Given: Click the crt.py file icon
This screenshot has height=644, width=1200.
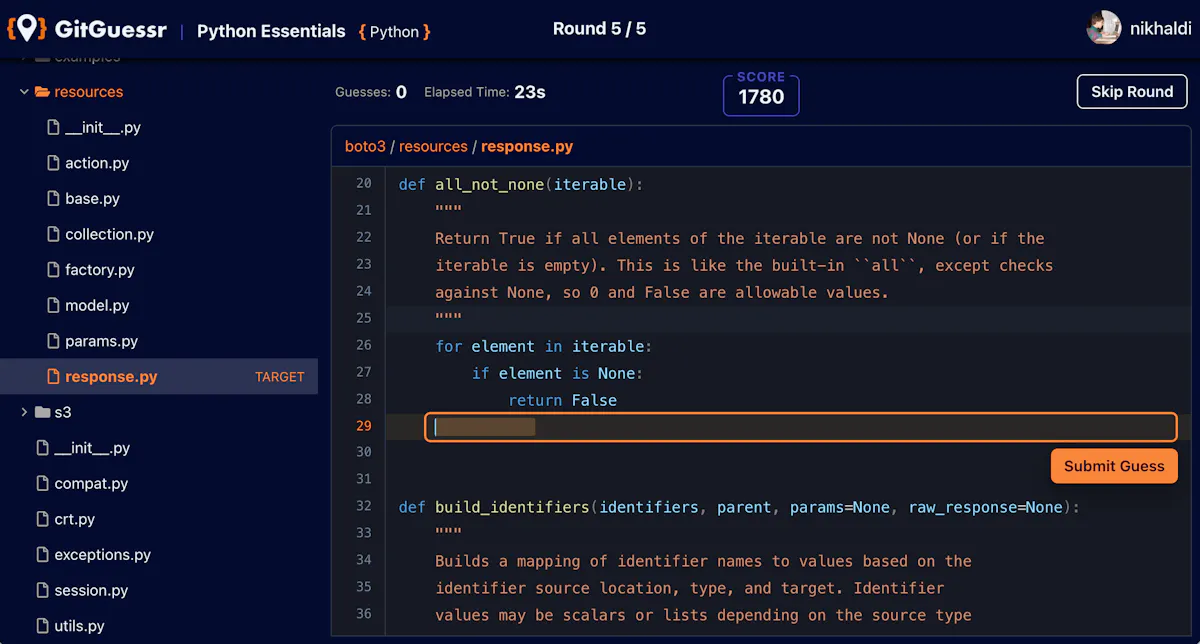Looking at the screenshot, I should click(43, 519).
